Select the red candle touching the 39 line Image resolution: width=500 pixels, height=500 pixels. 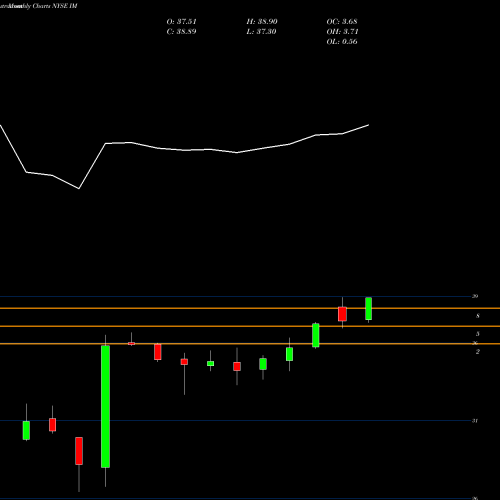pos(342,314)
